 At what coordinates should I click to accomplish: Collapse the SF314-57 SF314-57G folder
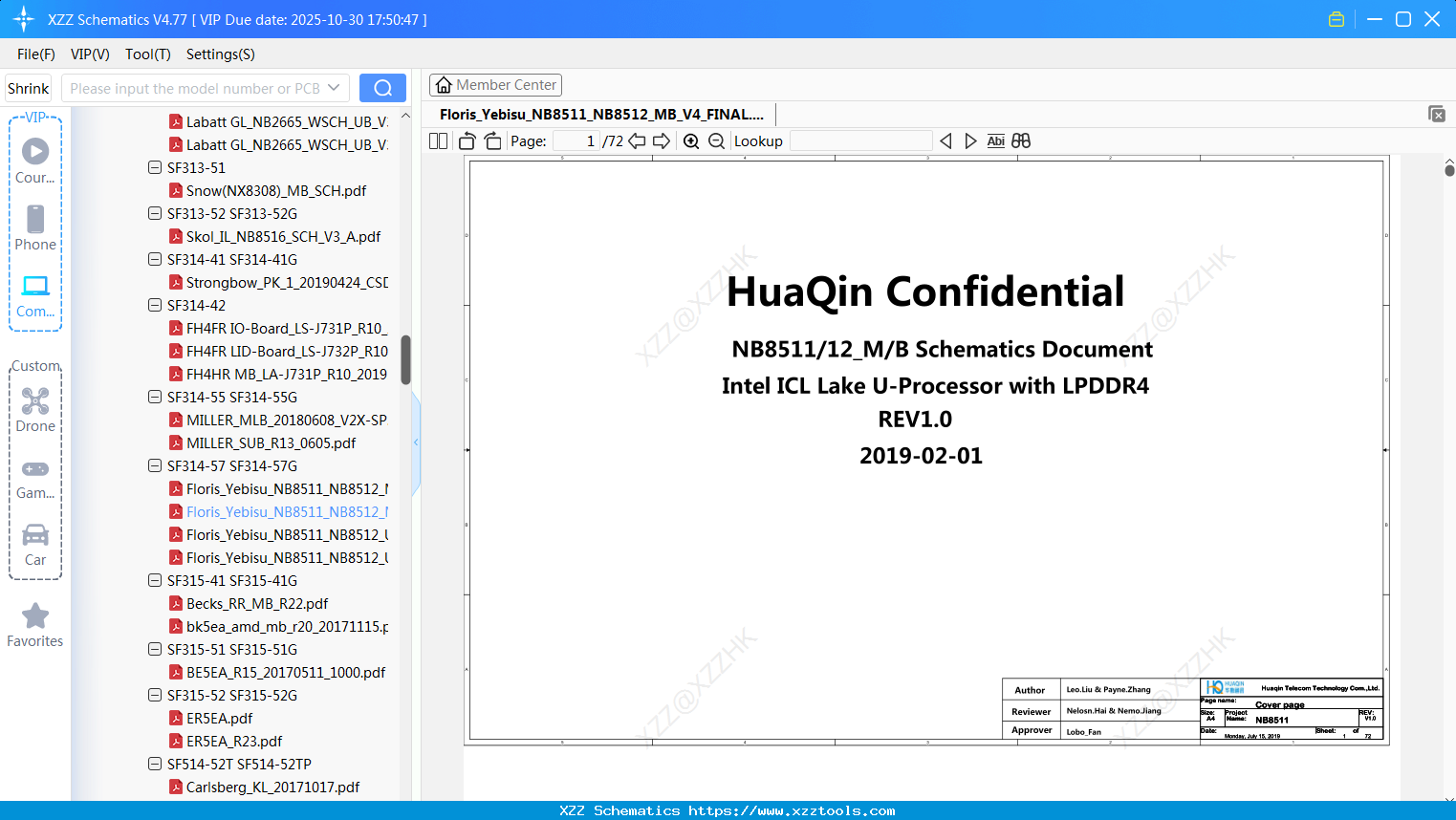(155, 465)
